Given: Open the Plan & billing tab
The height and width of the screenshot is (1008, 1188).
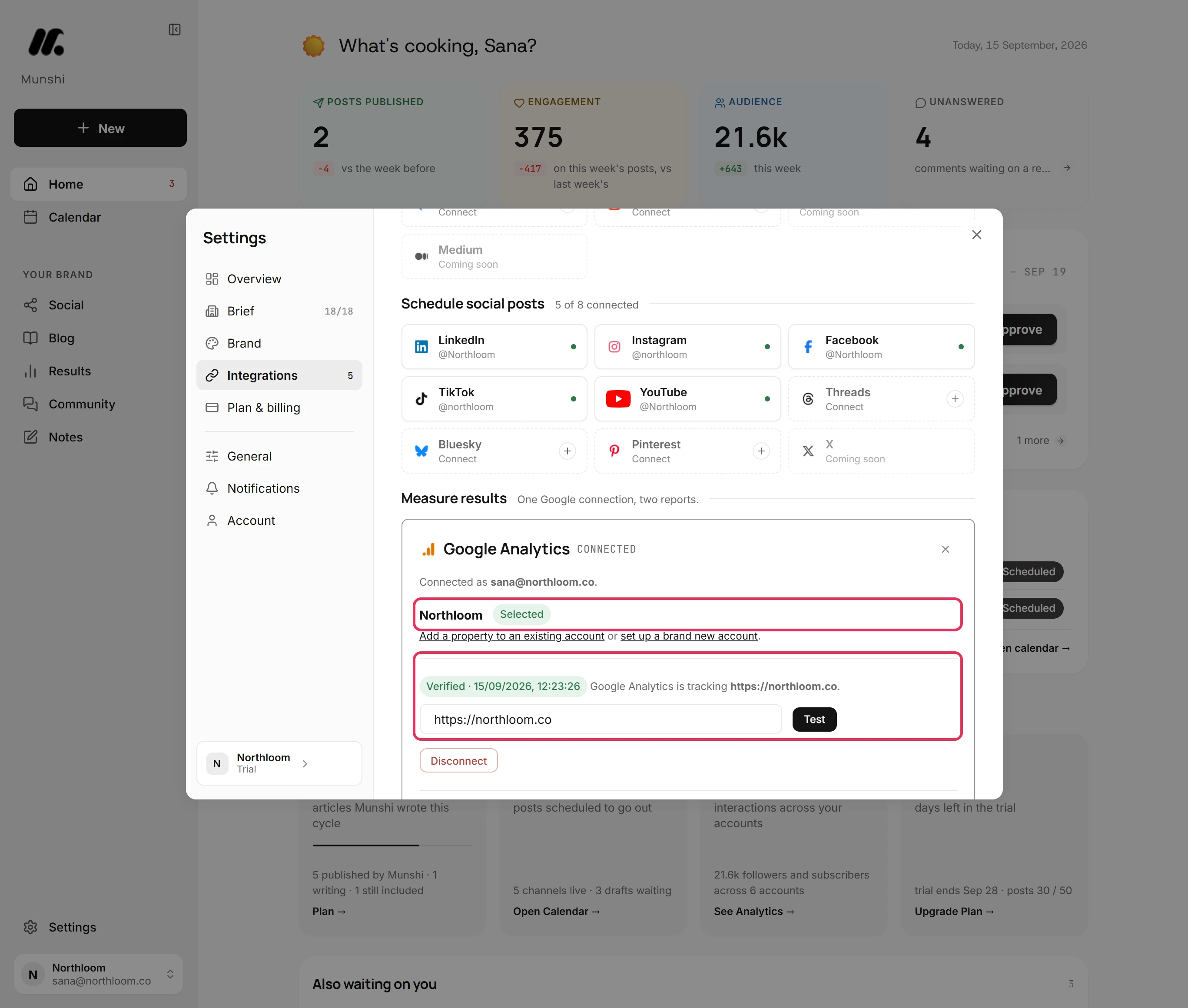Looking at the screenshot, I should pos(279,408).
